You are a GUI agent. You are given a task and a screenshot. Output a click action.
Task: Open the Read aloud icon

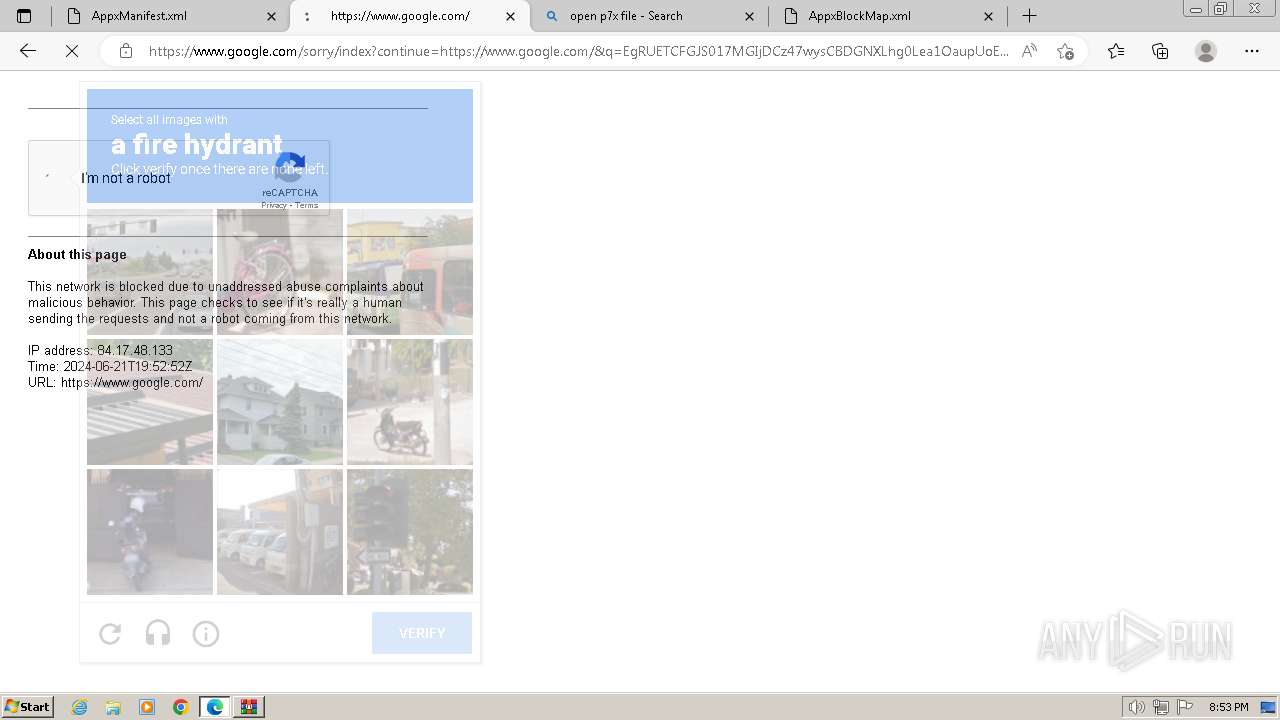coord(1029,51)
